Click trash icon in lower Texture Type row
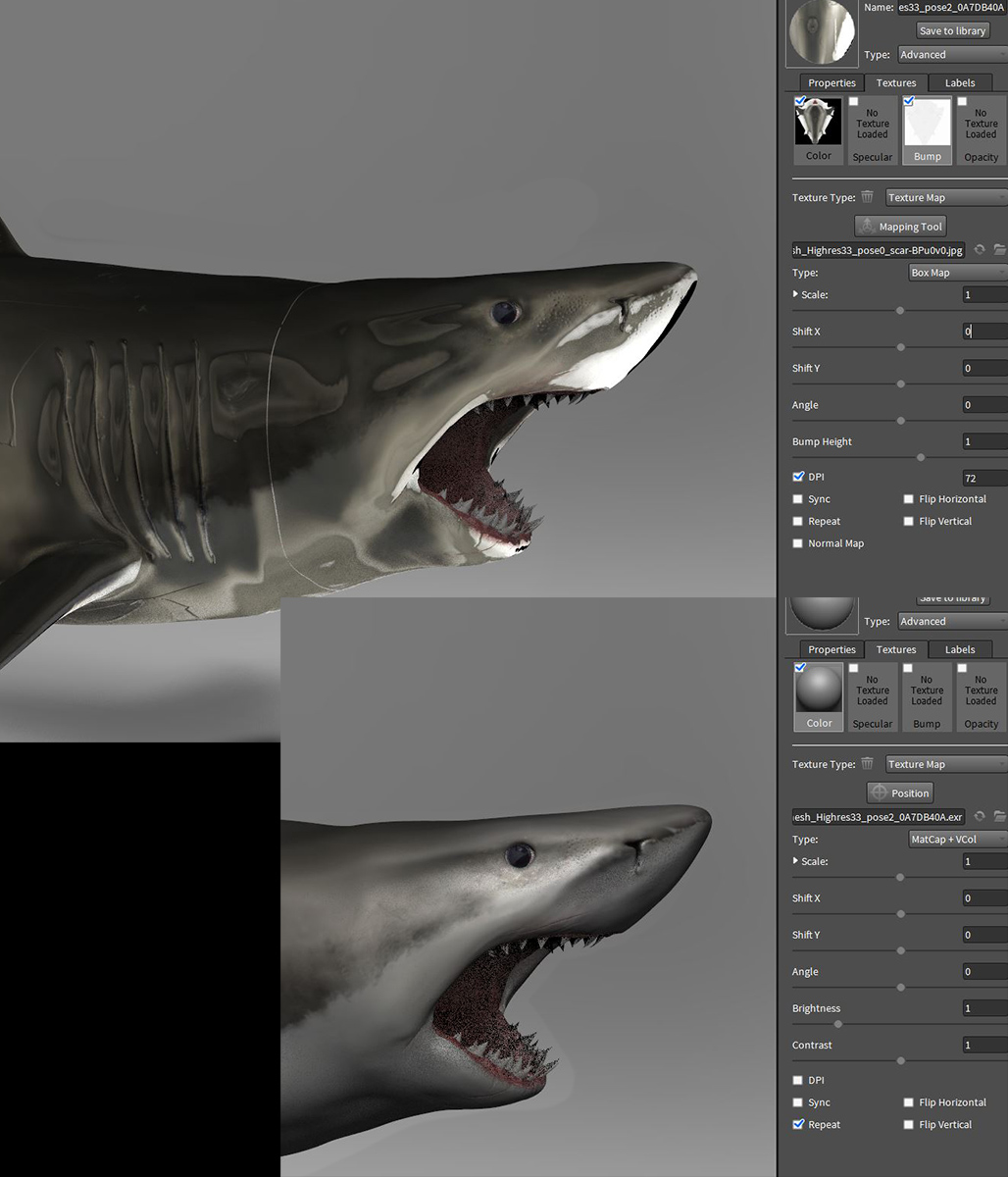Viewport: 1008px width, 1177px height. pos(867,764)
